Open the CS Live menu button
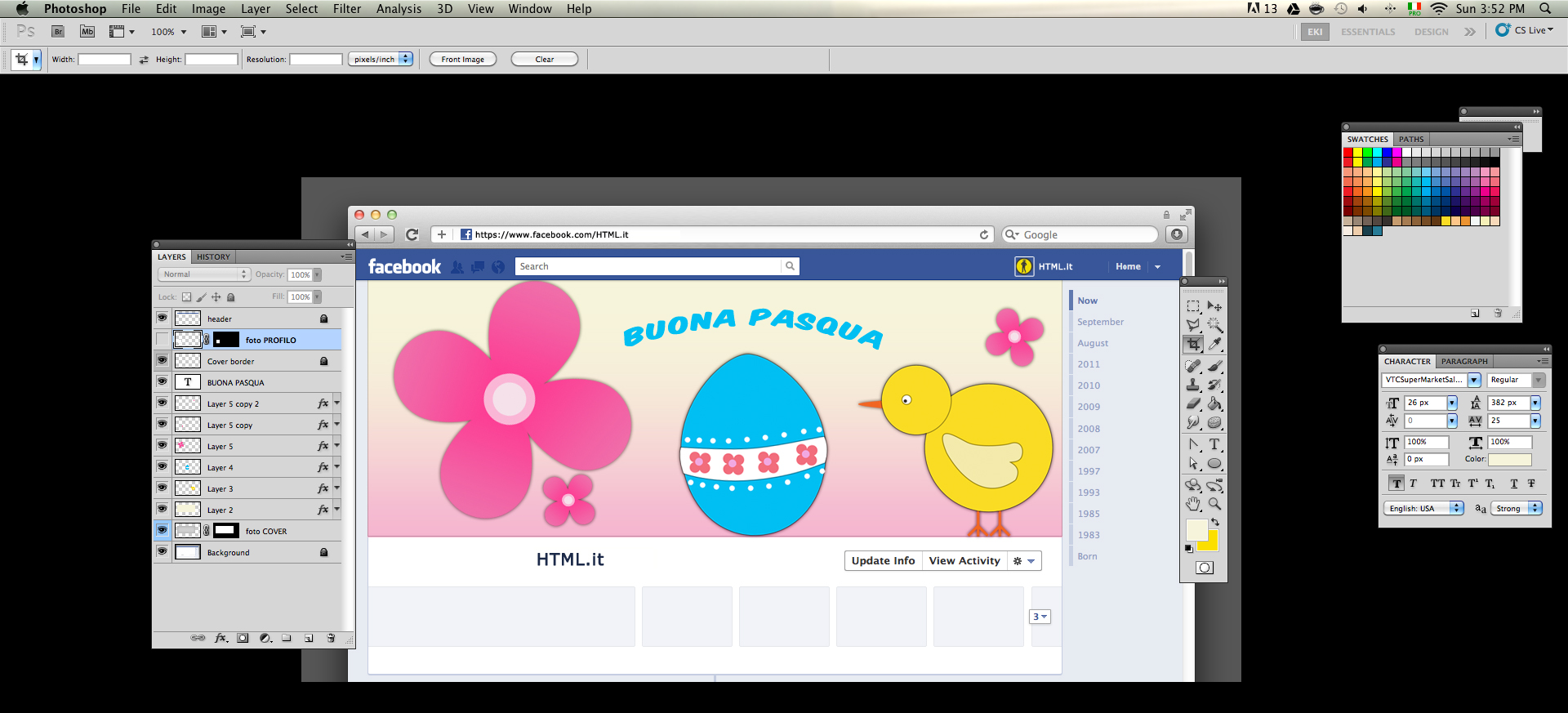The height and width of the screenshot is (713, 1568). [x=1526, y=30]
